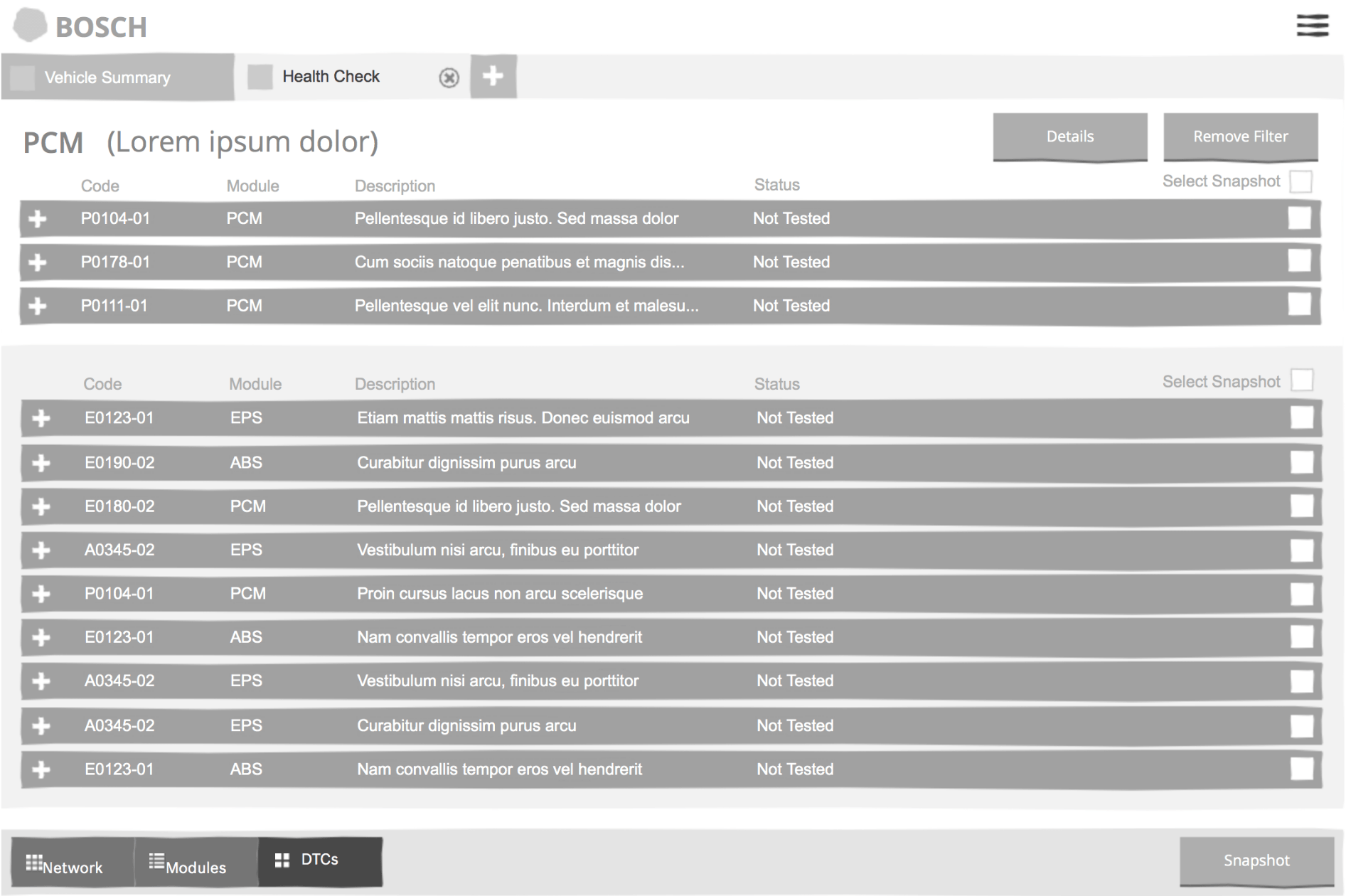Click the DTCs tiles icon
Screen dimensions: 1346x896
point(282,860)
